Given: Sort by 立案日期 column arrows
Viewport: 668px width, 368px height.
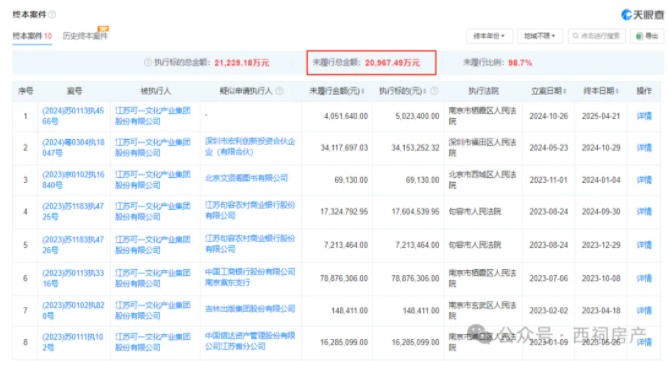Looking at the screenshot, I should pyautogui.click(x=564, y=91).
